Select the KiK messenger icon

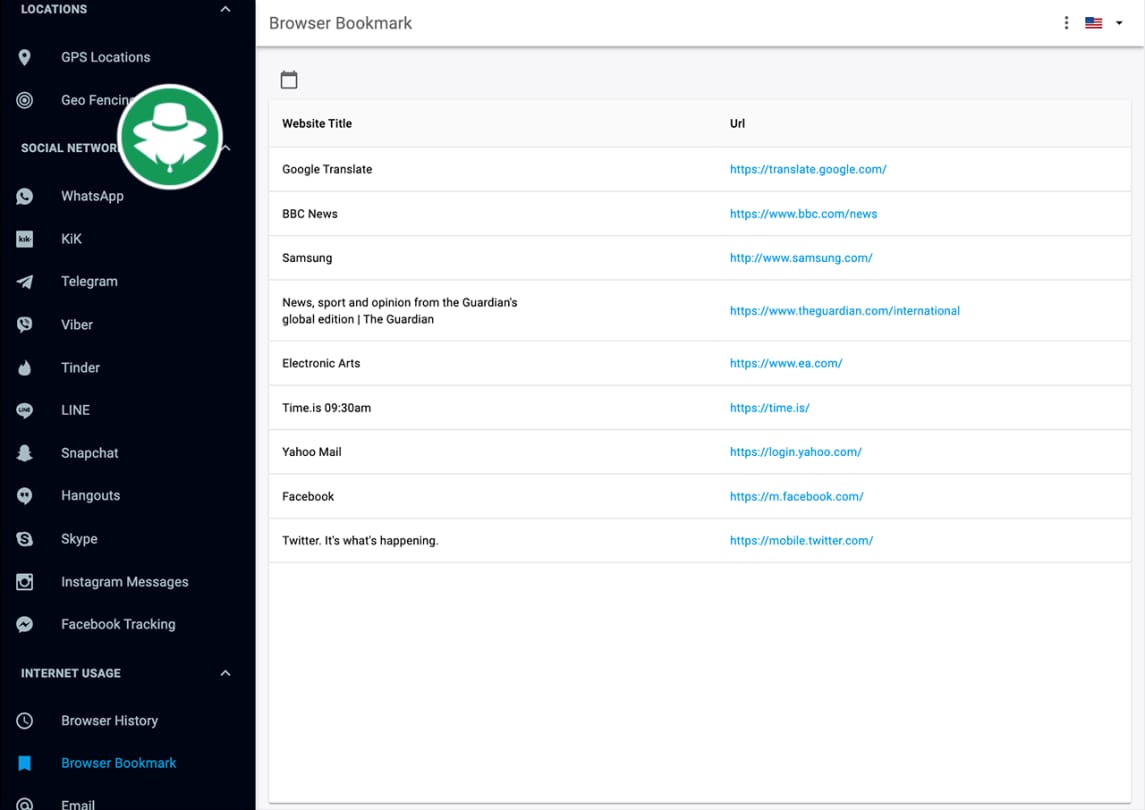(24, 238)
